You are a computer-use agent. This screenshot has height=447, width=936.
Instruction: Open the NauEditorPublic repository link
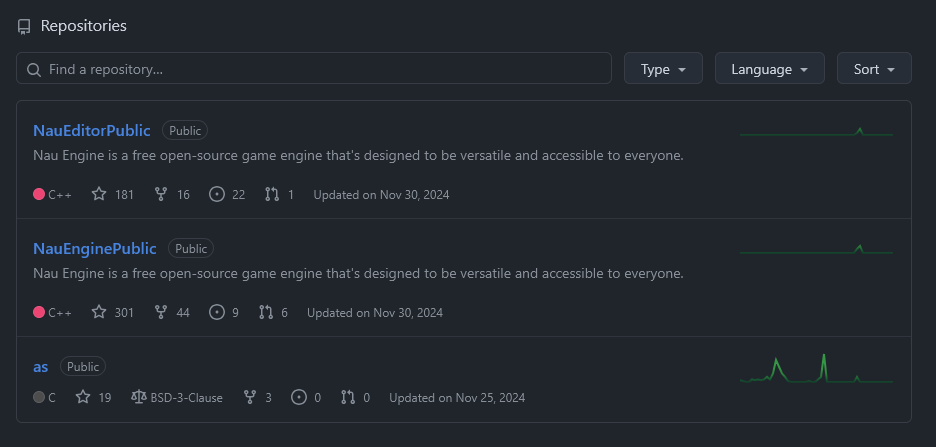[x=92, y=130]
